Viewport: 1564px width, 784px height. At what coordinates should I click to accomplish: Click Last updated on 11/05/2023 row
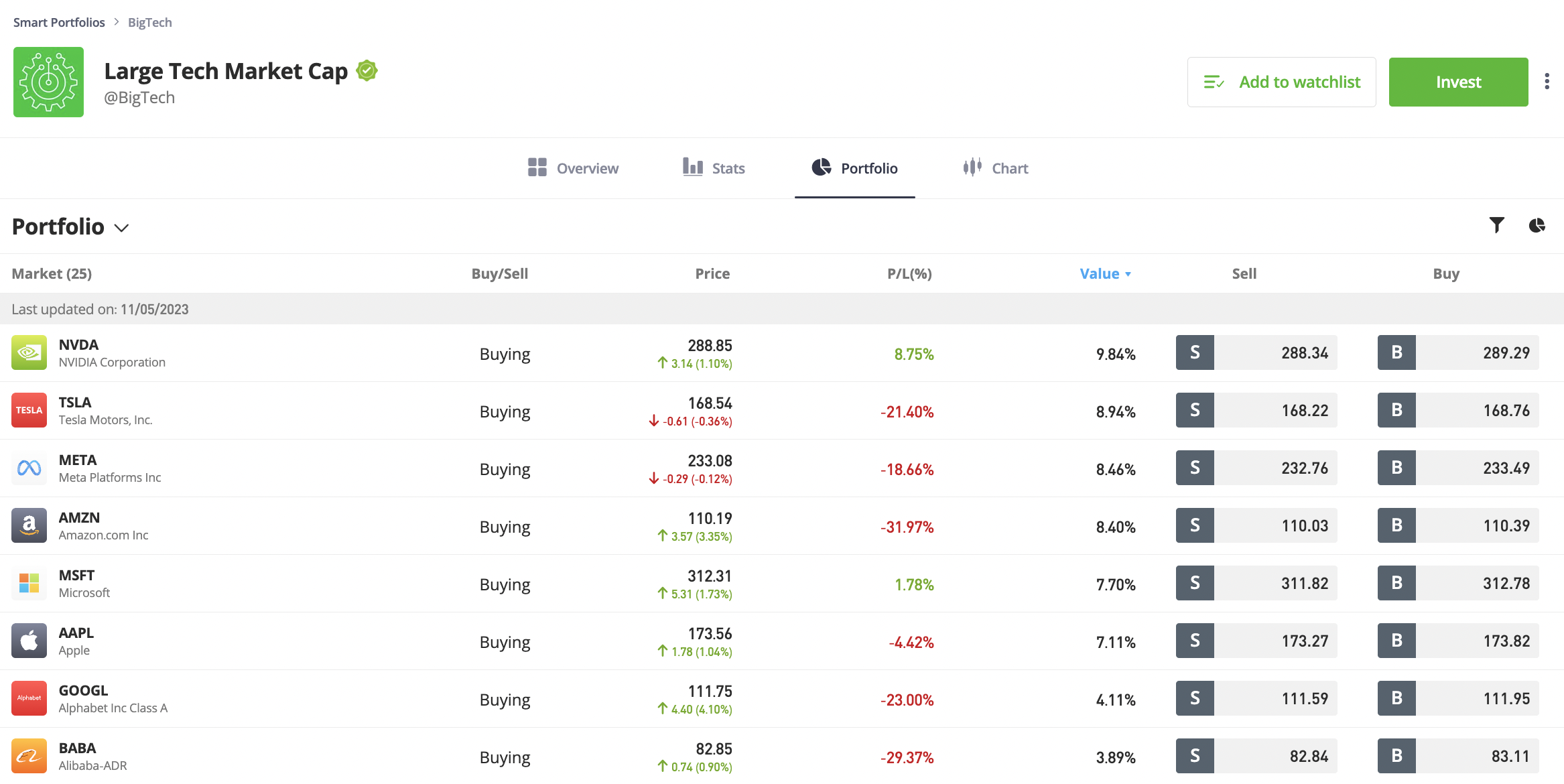pyautogui.click(x=782, y=309)
